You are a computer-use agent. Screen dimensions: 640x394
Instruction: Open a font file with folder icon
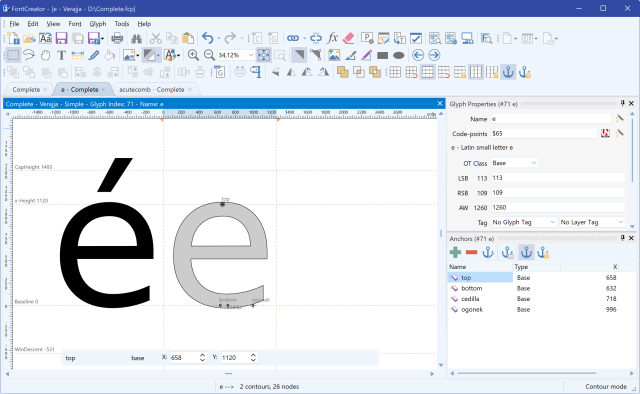29,38
